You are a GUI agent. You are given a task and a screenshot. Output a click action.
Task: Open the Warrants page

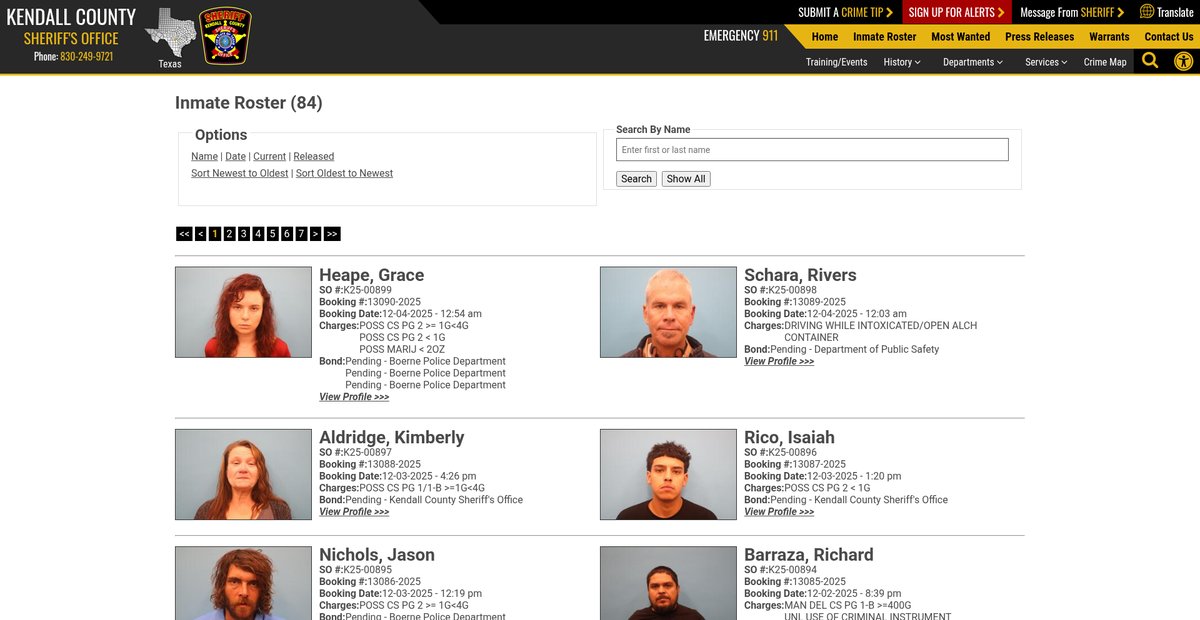pos(1109,37)
